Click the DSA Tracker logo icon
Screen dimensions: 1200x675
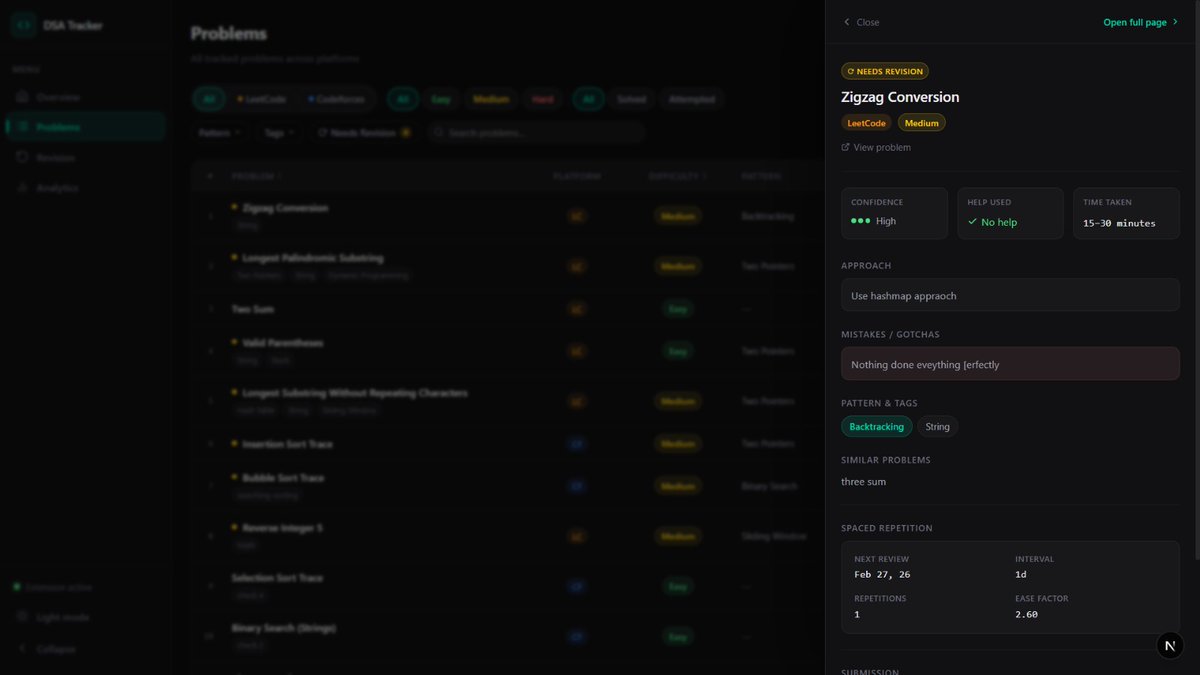point(24,25)
